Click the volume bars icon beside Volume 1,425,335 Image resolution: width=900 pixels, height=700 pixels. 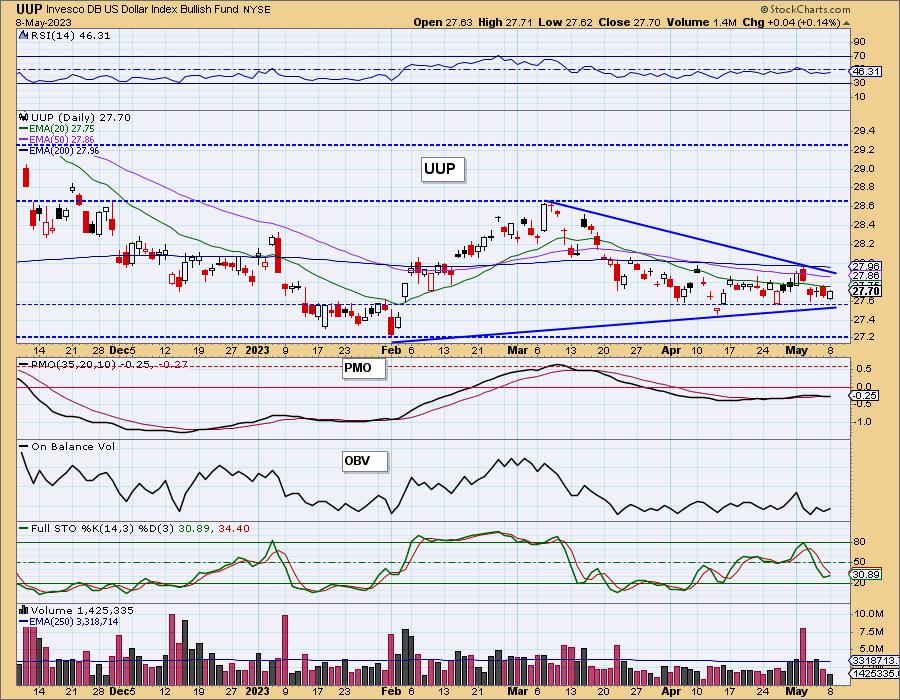(24, 610)
